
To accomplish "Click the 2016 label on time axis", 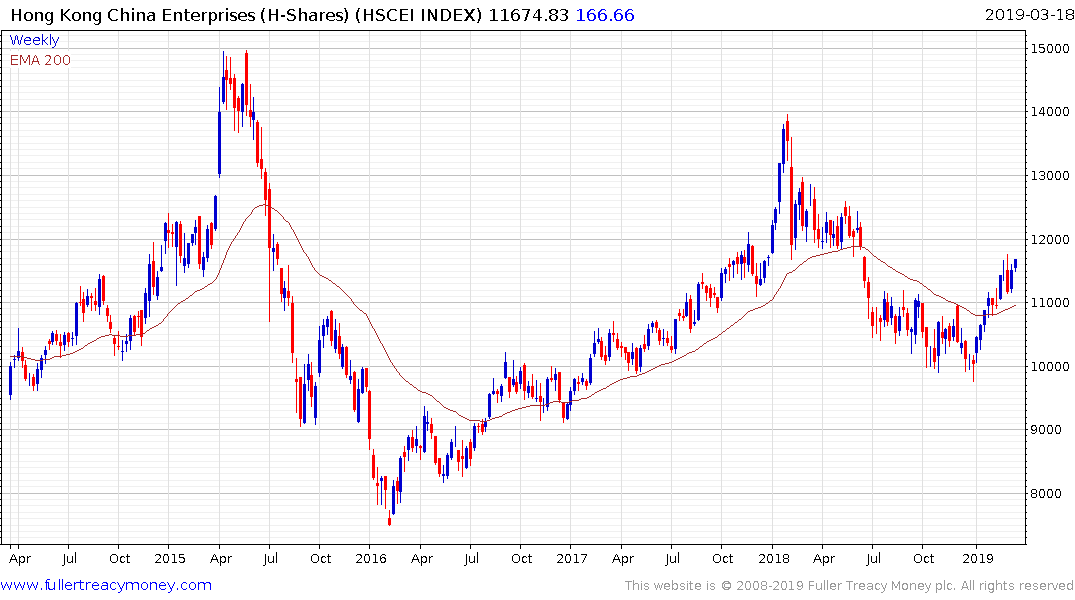I will tap(370, 558).
